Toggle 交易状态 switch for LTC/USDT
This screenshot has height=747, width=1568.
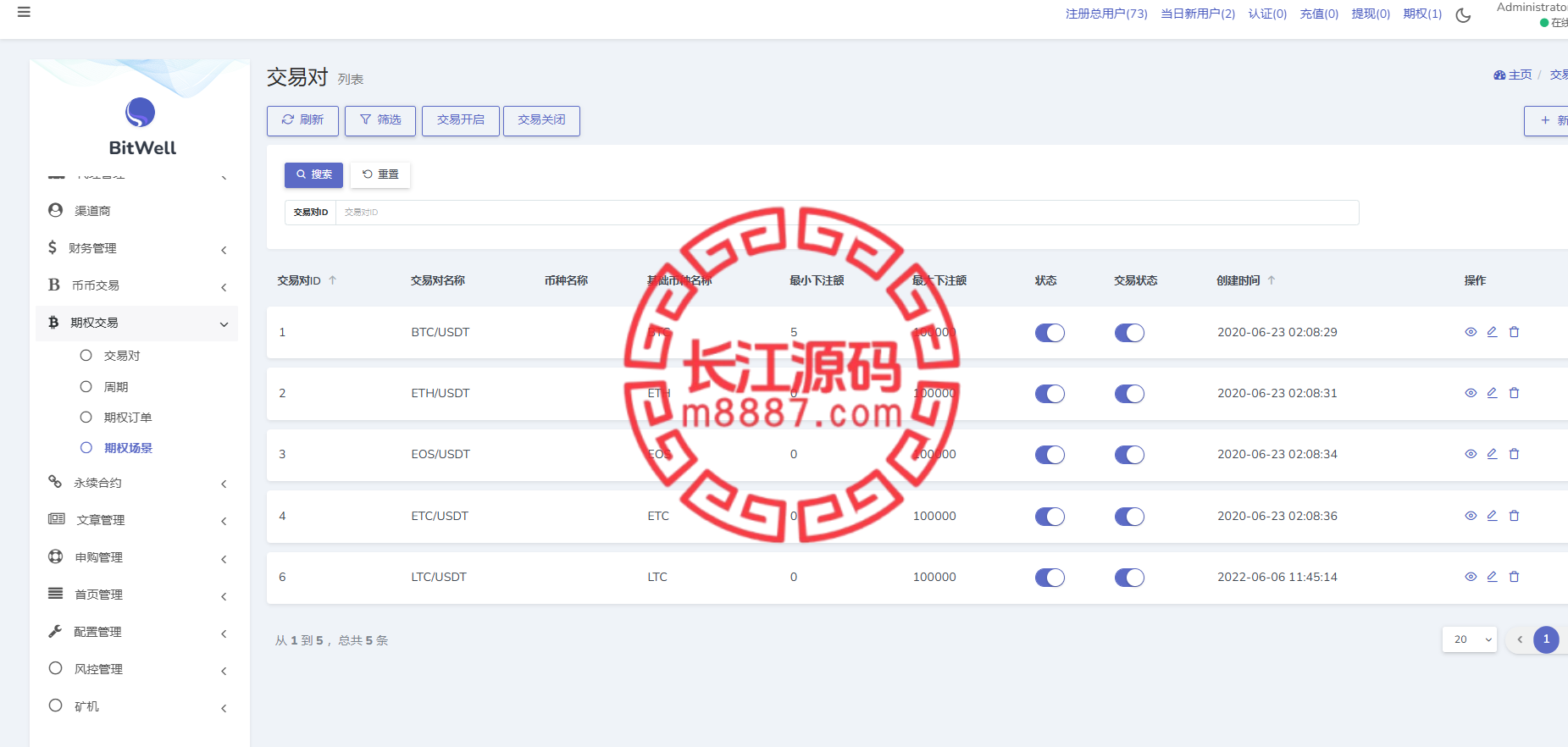point(1129,578)
